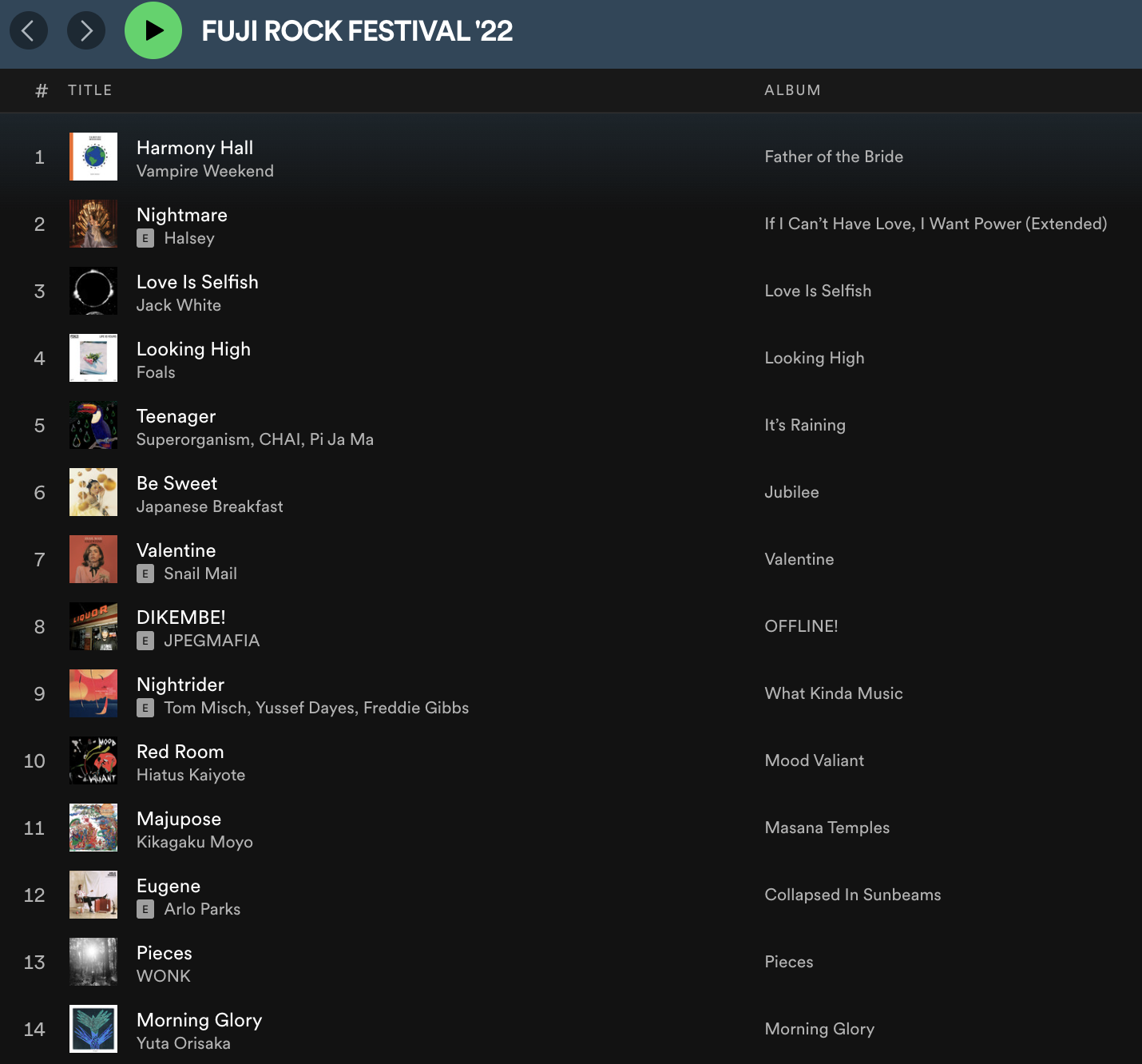Image resolution: width=1142 pixels, height=1064 pixels.
Task: Open album If I Can't Have Love, I Want Power
Action: [x=936, y=224]
